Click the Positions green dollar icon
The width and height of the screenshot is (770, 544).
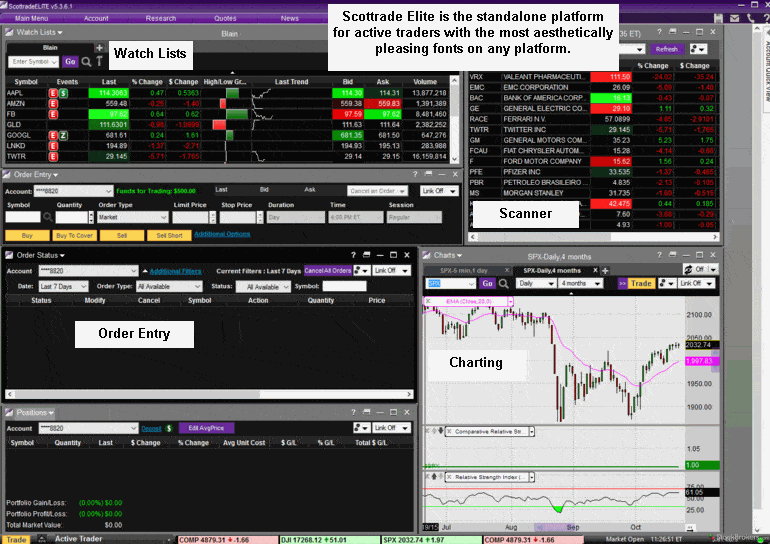pyautogui.click(x=169, y=428)
